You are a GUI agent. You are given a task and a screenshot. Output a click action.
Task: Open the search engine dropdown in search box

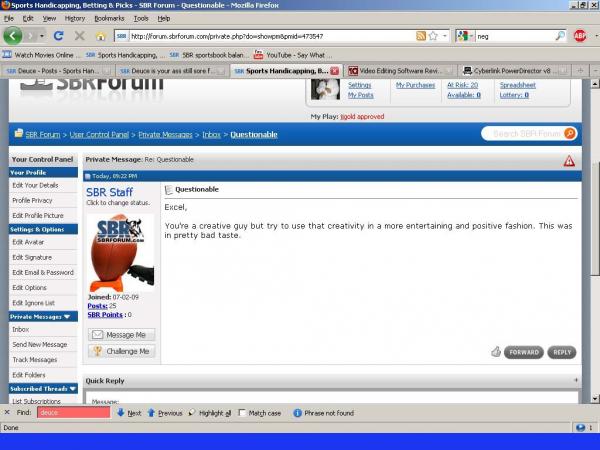[x=466, y=36]
